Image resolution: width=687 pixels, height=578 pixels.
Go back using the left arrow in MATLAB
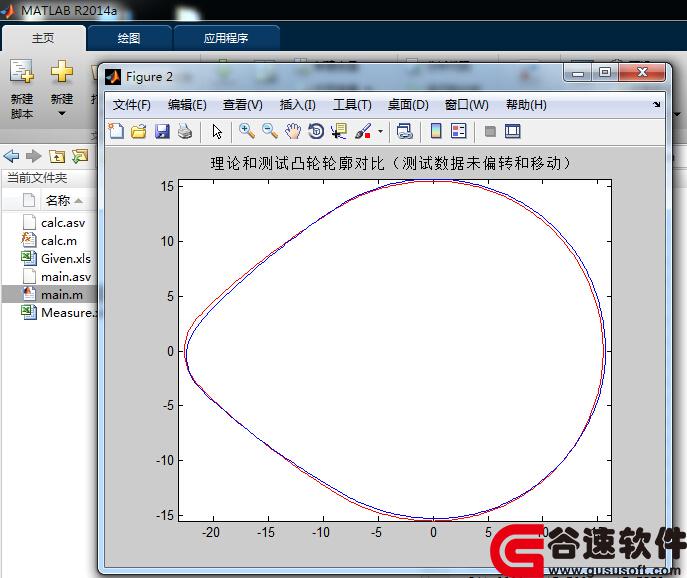(x=11, y=156)
